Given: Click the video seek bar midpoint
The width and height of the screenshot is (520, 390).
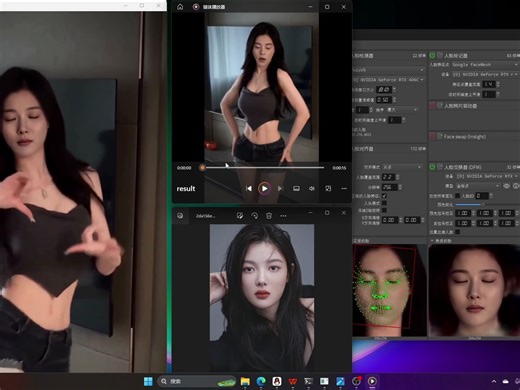Looking at the screenshot, I should (263, 168).
